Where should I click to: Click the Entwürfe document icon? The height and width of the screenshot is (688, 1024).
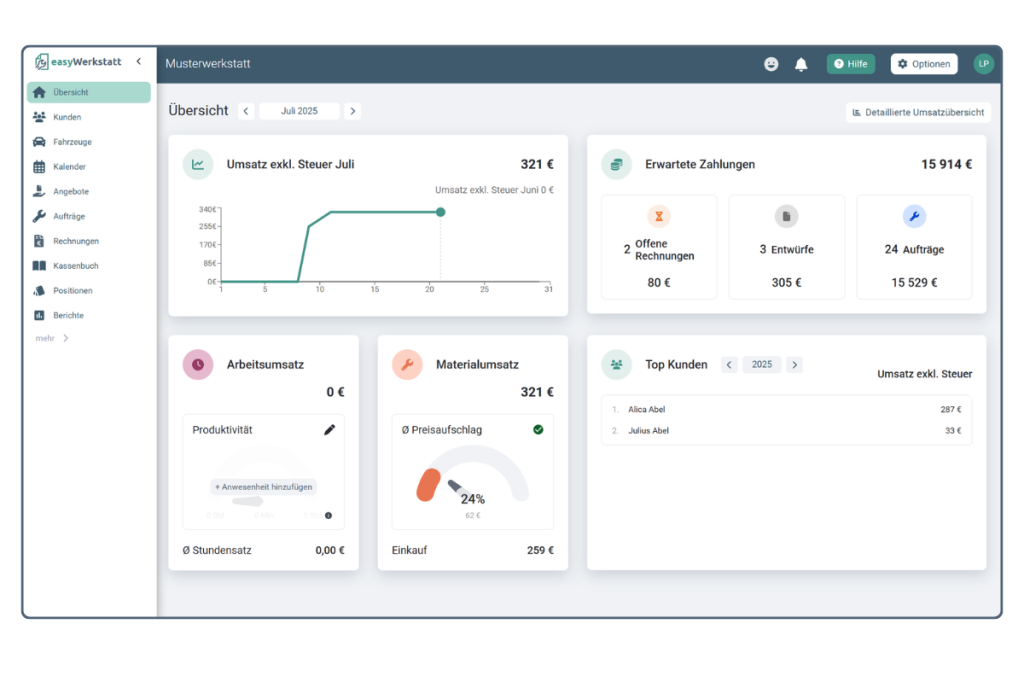[786, 216]
